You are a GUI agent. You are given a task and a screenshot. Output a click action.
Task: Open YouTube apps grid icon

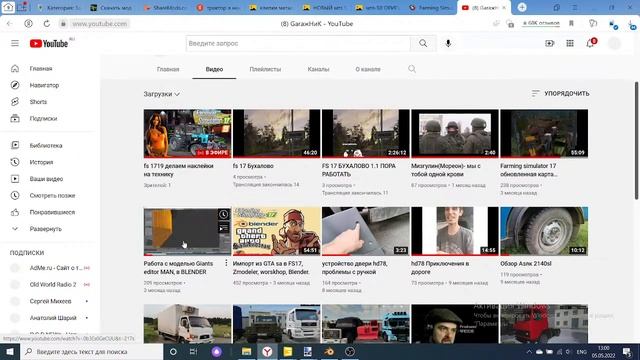pyautogui.click(x=570, y=43)
